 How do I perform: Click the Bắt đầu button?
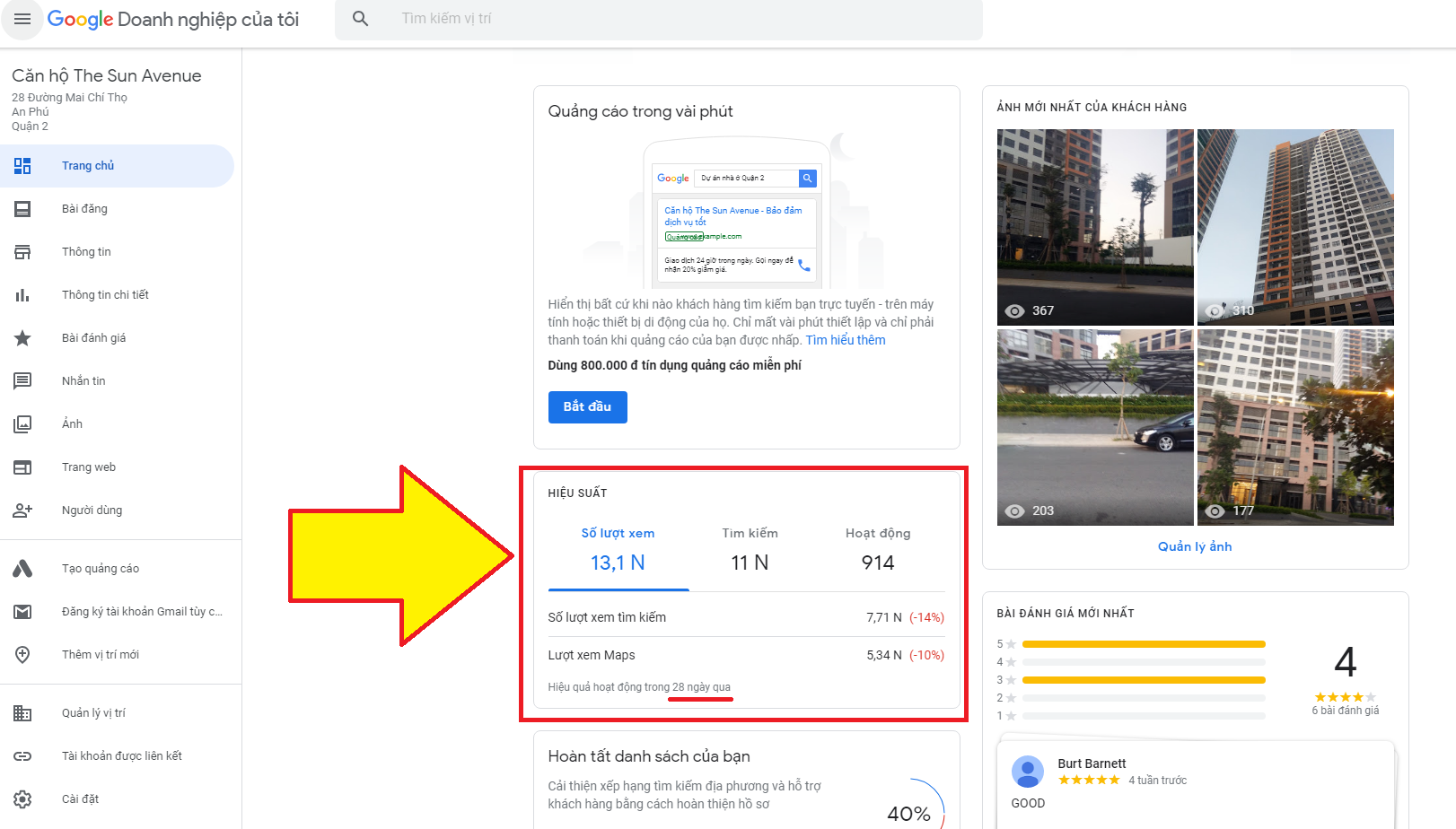(587, 406)
